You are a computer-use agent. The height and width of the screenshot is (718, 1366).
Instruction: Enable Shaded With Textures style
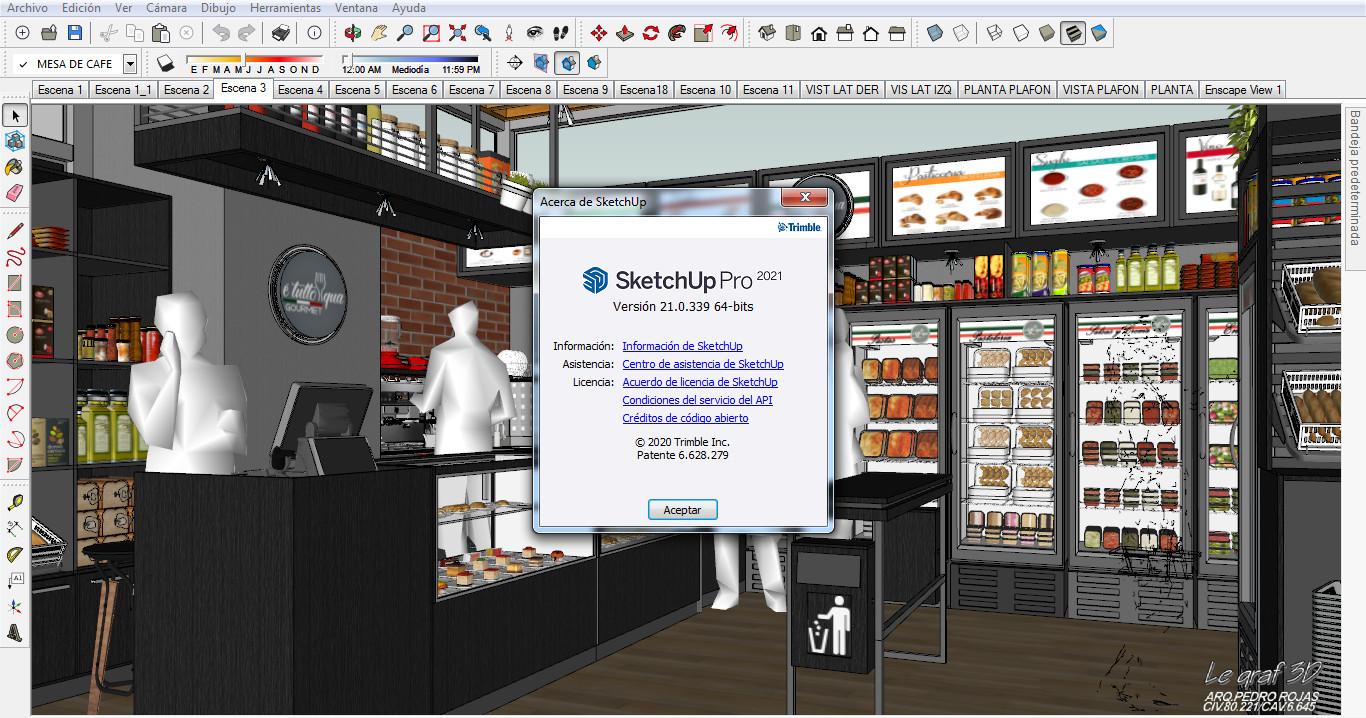click(1073, 33)
